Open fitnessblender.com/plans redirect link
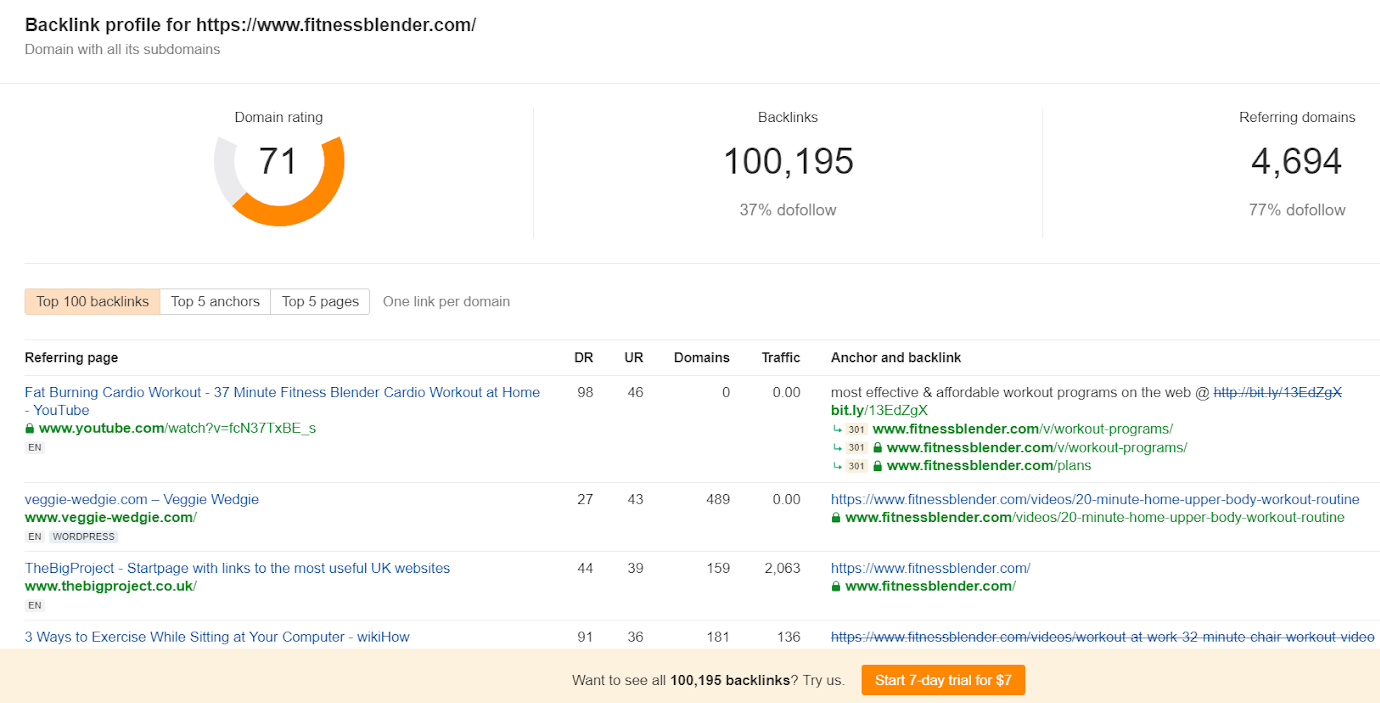 click(989, 465)
